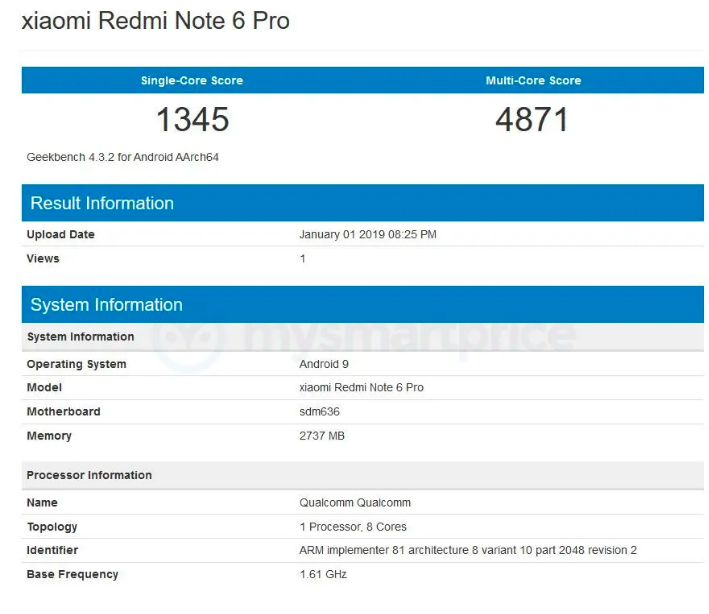Screen dimensions: 709x614
Task: Click the 1 Processor, 8 Cores value
Action: coord(353,527)
